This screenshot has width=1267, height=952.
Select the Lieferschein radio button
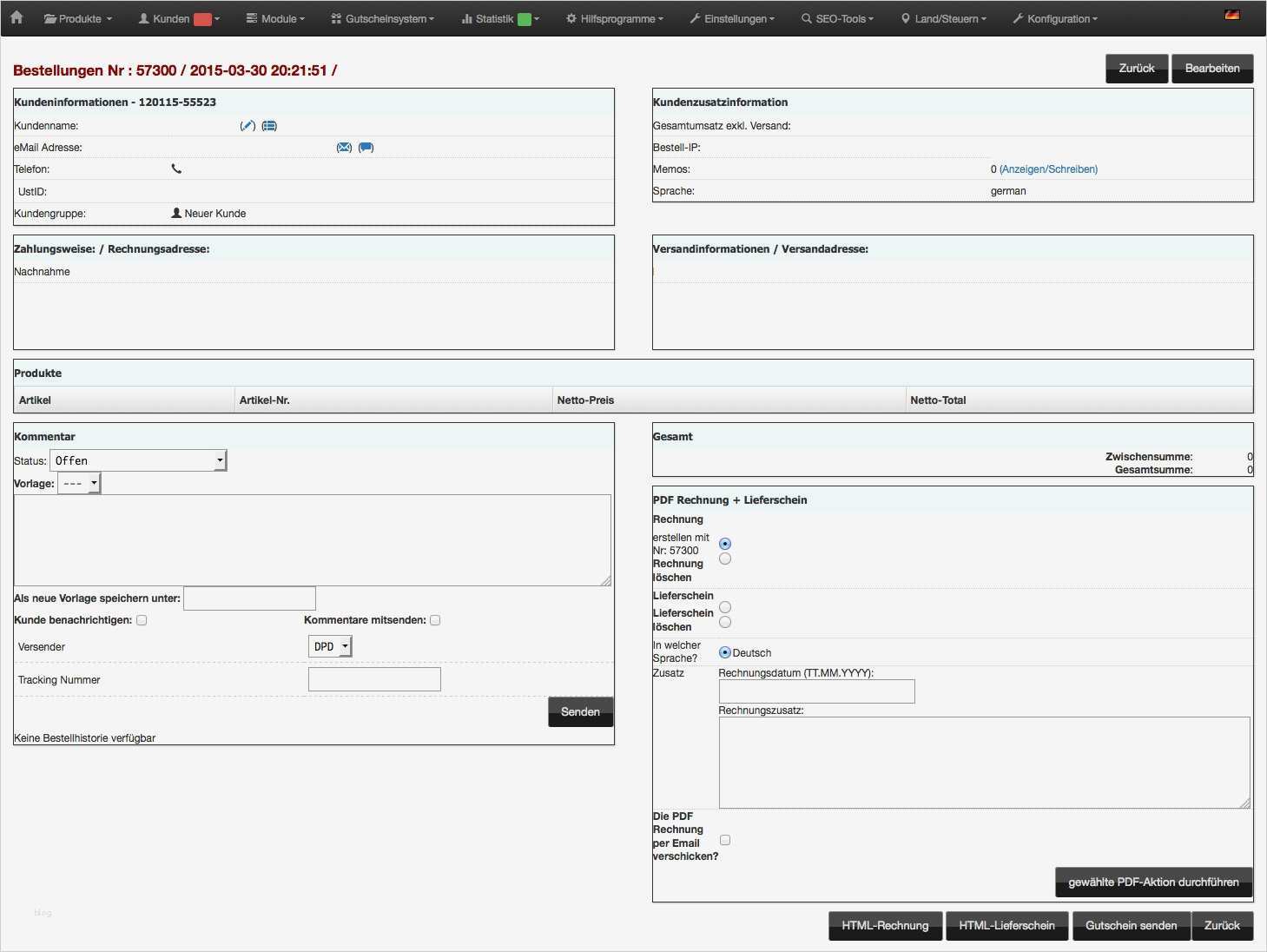pos(725,607)
